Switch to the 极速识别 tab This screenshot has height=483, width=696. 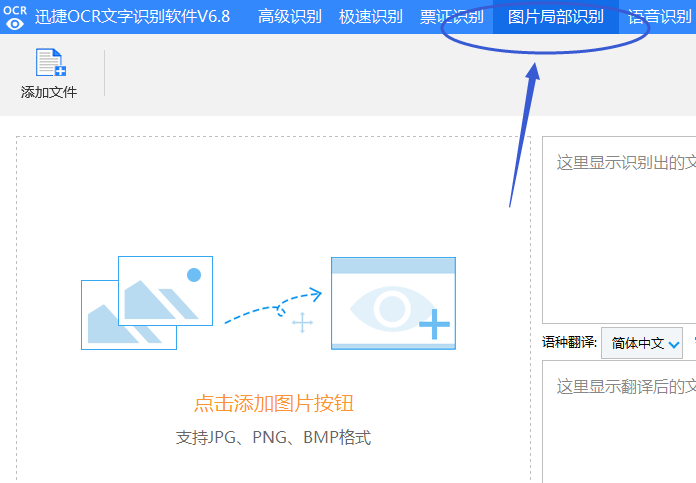tap(371, 17)
